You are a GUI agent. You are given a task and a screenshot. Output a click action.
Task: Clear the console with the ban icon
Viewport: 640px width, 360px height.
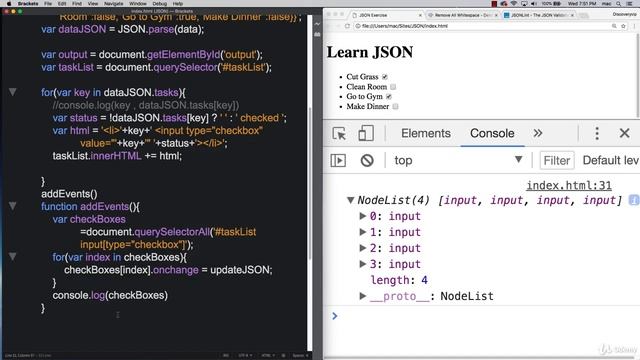[x=367, y=160]
